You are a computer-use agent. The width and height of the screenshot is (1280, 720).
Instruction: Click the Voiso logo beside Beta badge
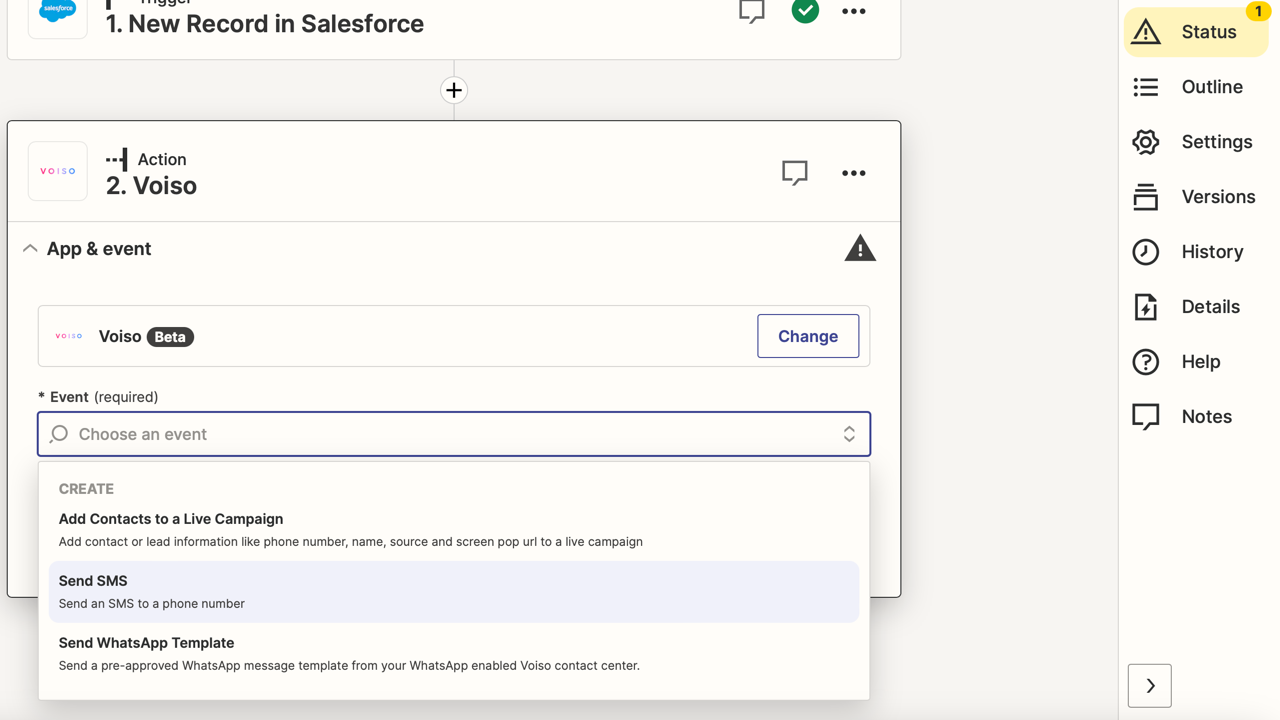[x=69, y=336]
